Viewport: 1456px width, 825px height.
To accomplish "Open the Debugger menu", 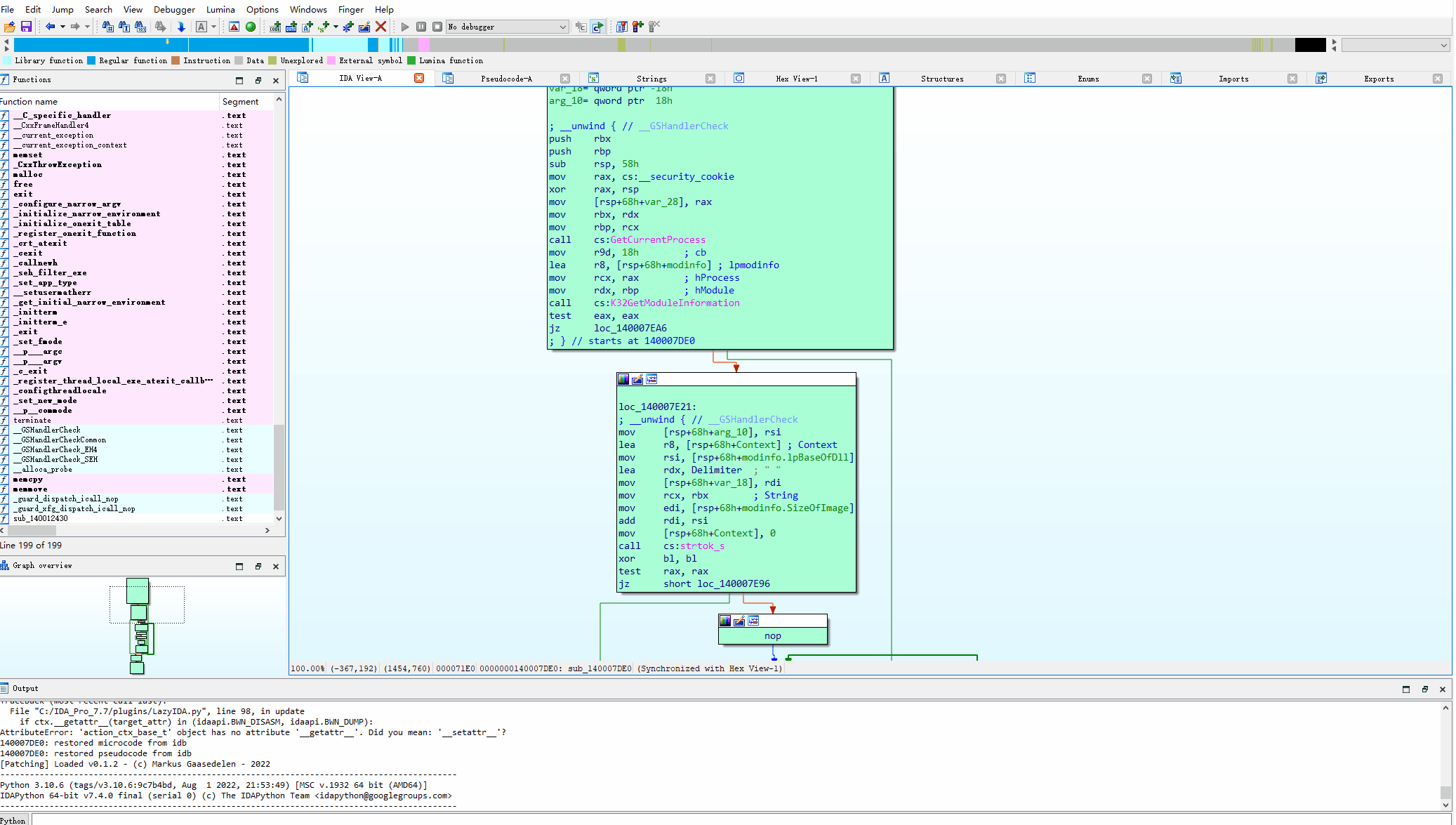I will click(174, 9).
